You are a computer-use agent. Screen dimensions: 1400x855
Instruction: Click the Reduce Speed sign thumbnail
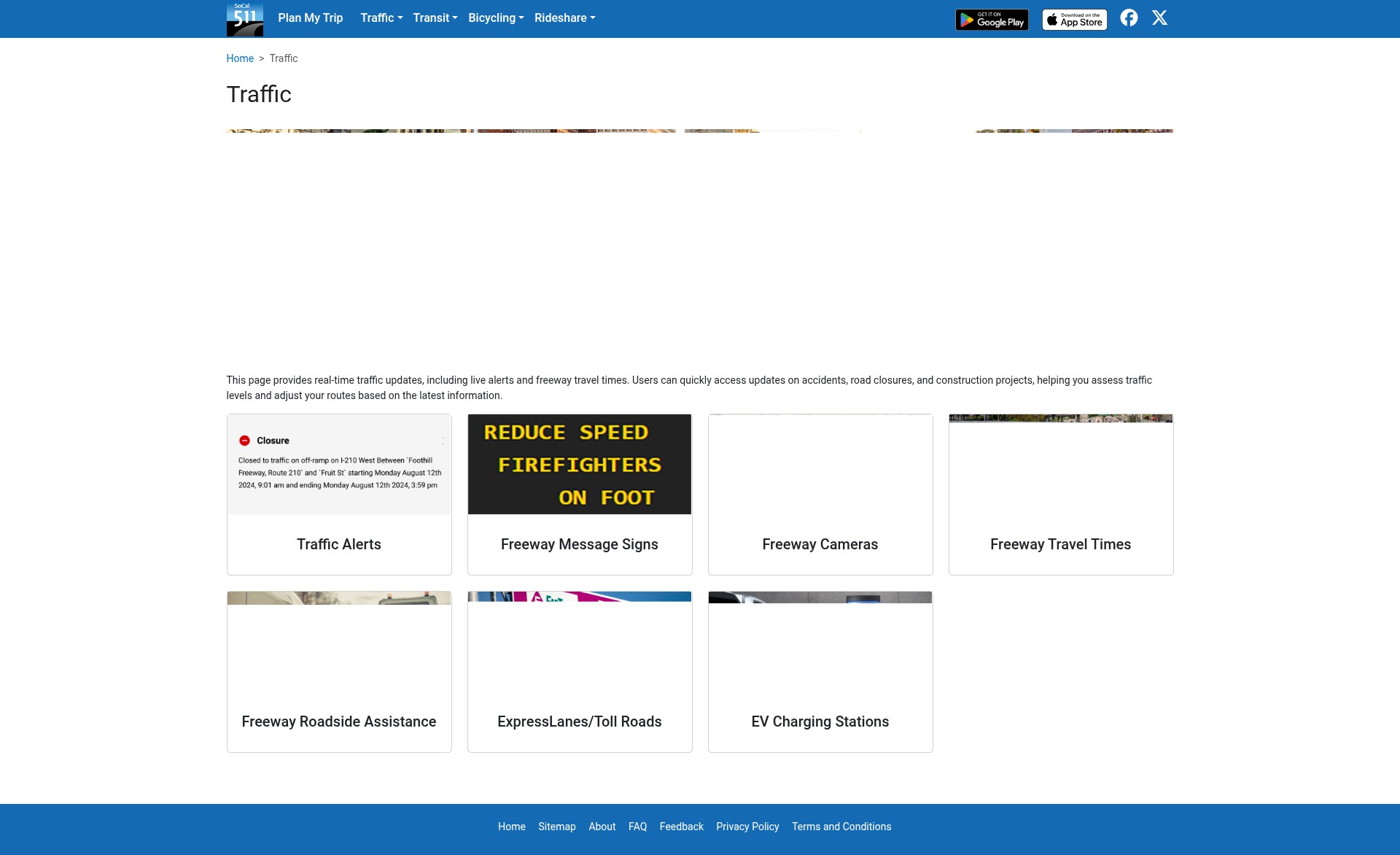tap(580, 464)
